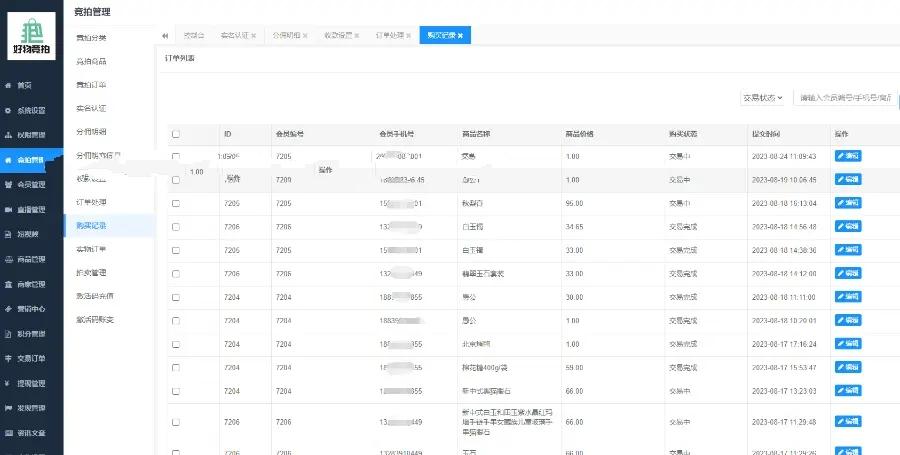Click the camera icon for 直播管理

(8, 209)
